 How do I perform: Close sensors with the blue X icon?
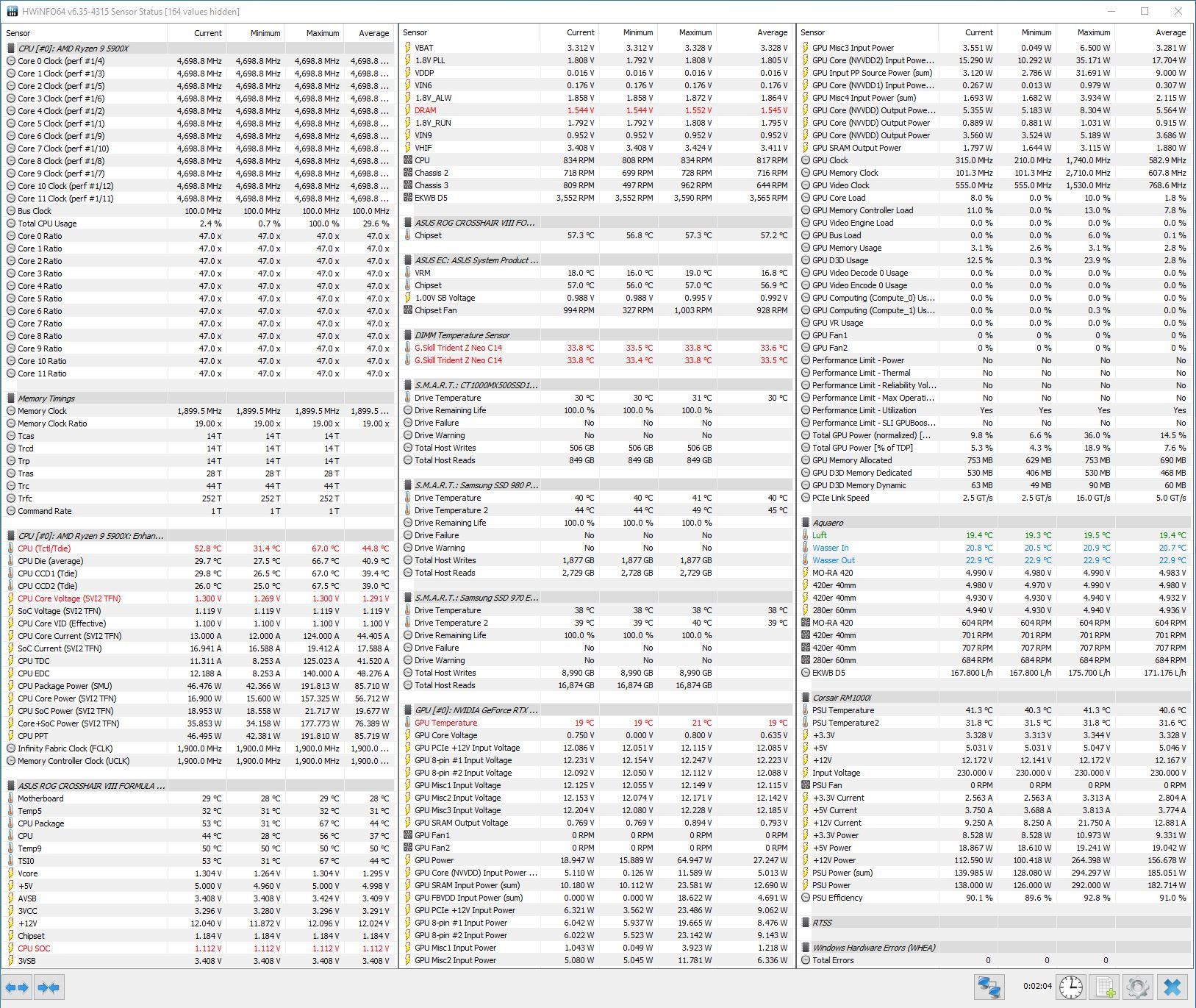point(1173,987)
